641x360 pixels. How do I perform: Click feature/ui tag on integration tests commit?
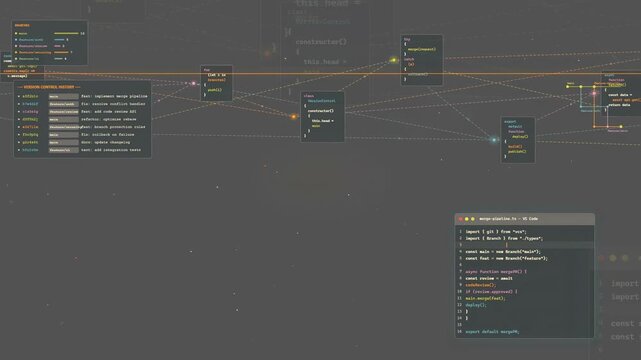point(63,150)
